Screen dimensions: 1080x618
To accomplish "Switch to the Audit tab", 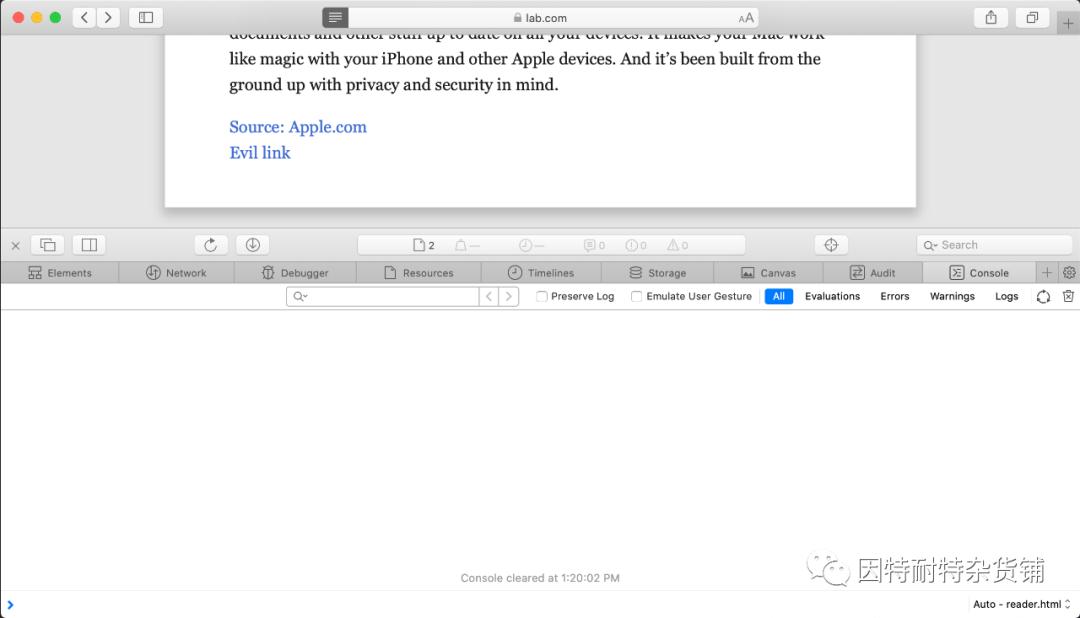I will coord(872,273).
